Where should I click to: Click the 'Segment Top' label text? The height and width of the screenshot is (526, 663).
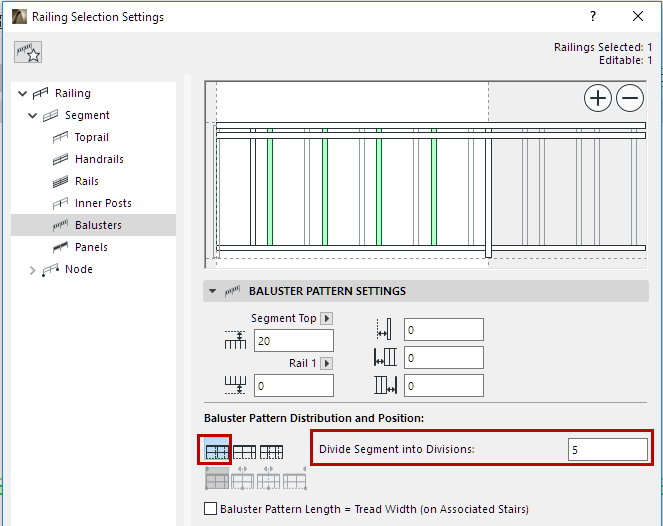tap(284, 318)
